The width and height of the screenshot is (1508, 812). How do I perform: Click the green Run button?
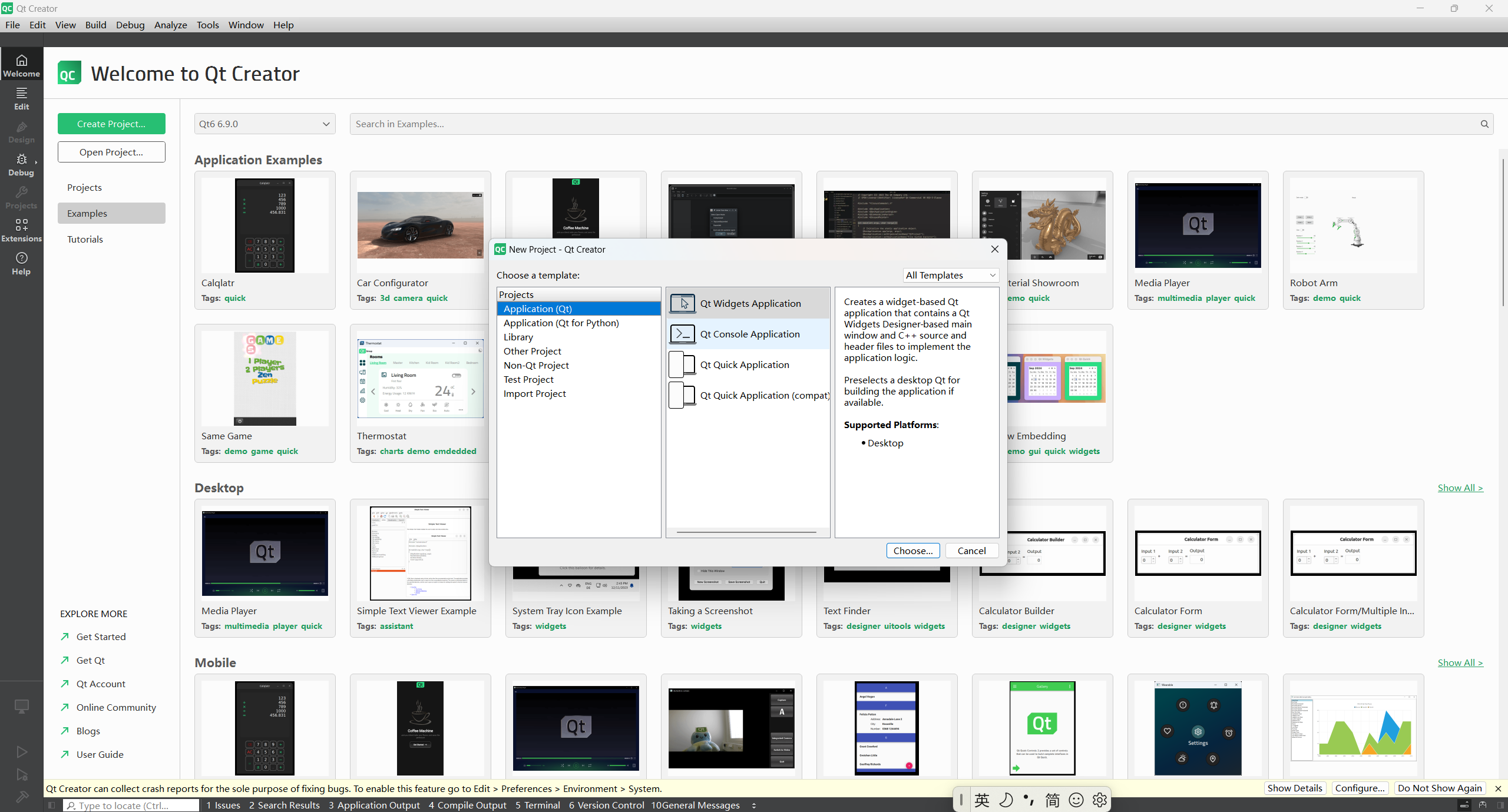22,752
